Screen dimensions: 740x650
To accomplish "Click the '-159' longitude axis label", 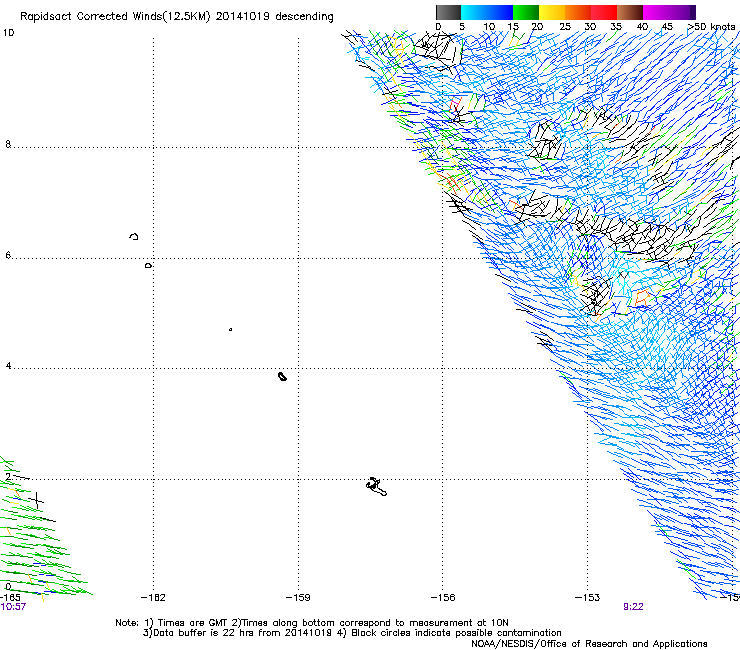I will coord(298,598).
